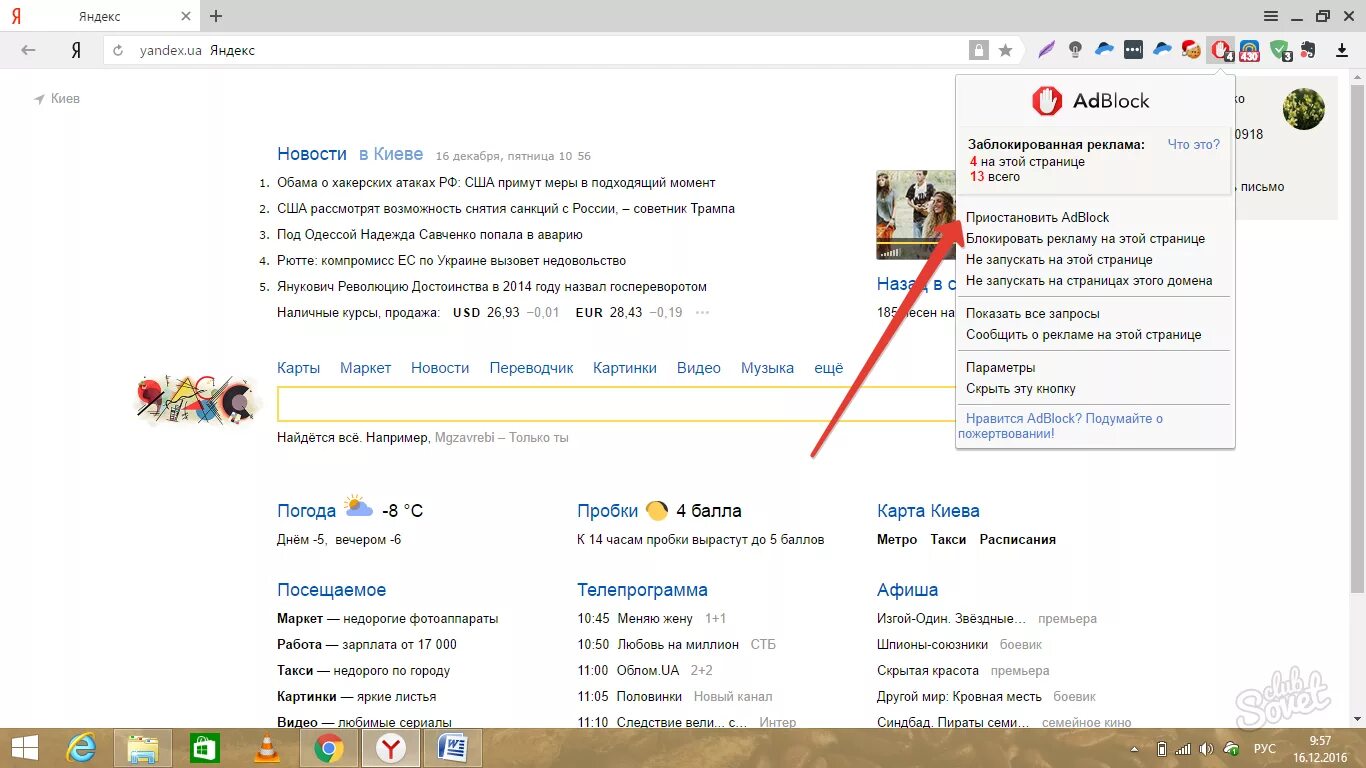Open the 'Пробки' traffic link
Viewport: 1366px width, 768px height.
[x=607, y=511]
